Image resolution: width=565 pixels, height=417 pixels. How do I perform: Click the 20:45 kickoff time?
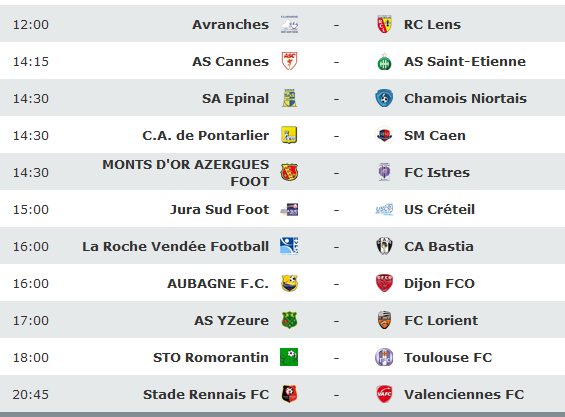tap(31, 395)
